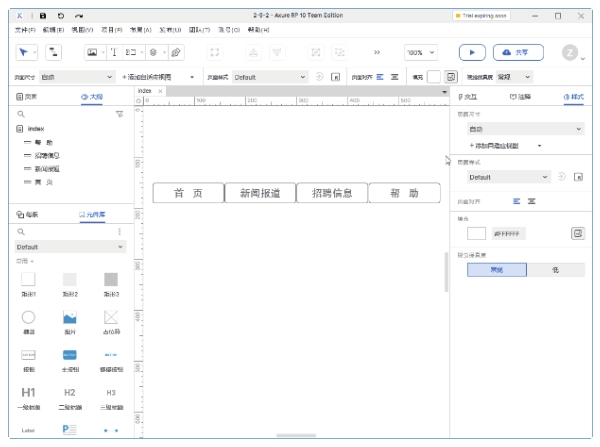Image resolution: width=600 pixels, height=447 pixels.
Task: Click the save icon in title bar
Action: point(42,16)
